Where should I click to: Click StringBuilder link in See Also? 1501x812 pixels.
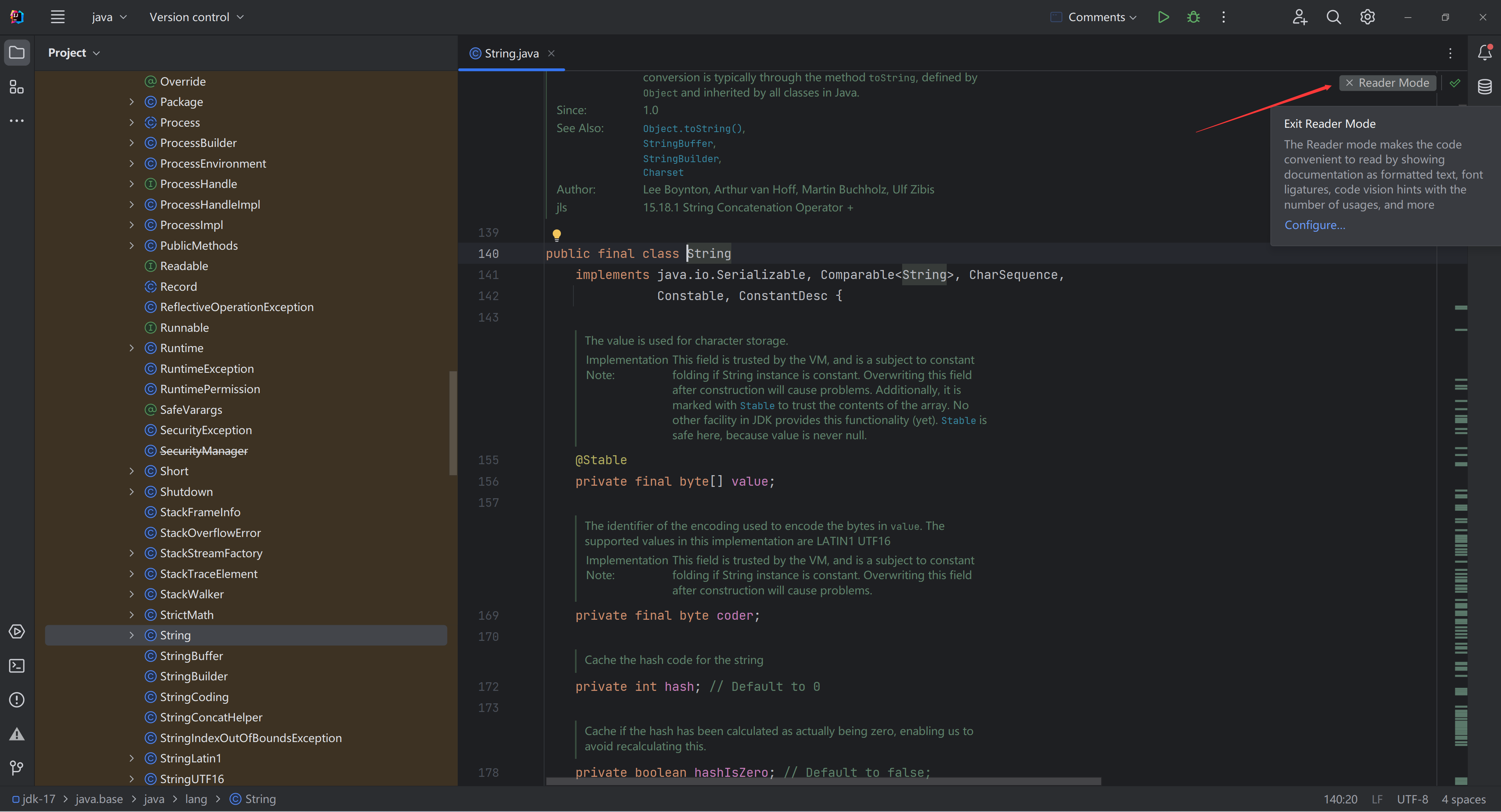point(681,158)
